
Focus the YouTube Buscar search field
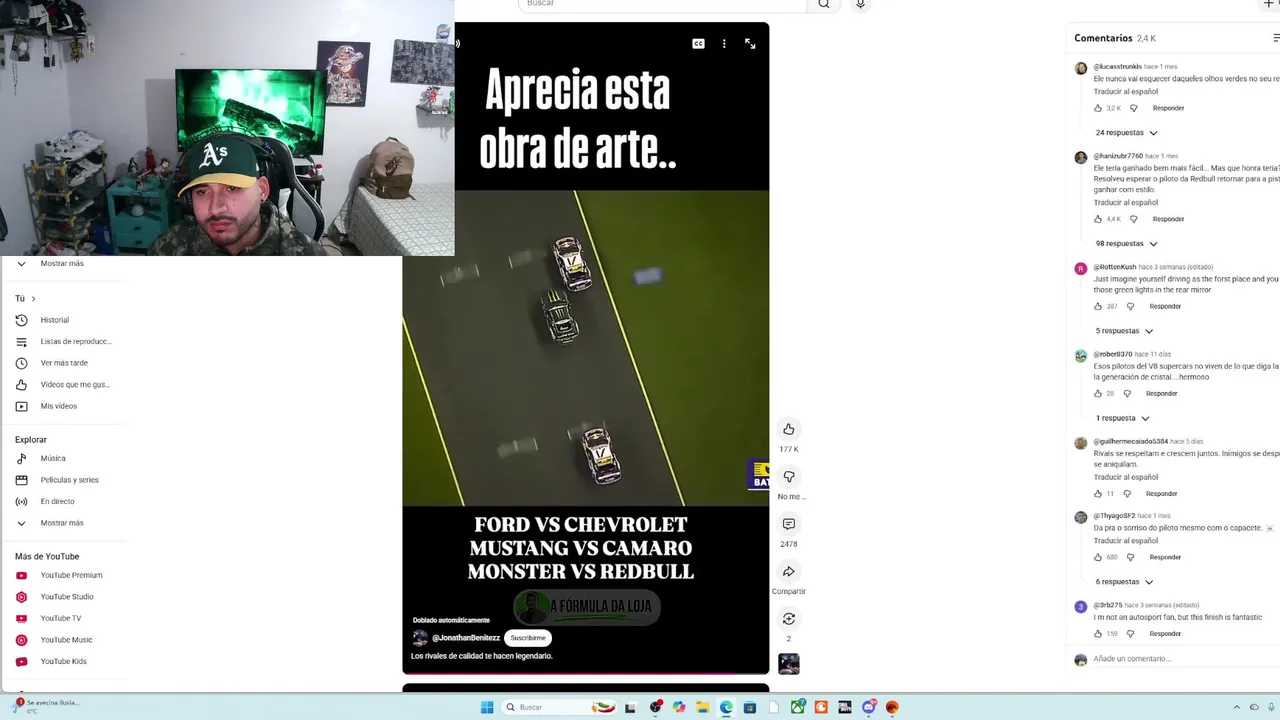[663, 4]
